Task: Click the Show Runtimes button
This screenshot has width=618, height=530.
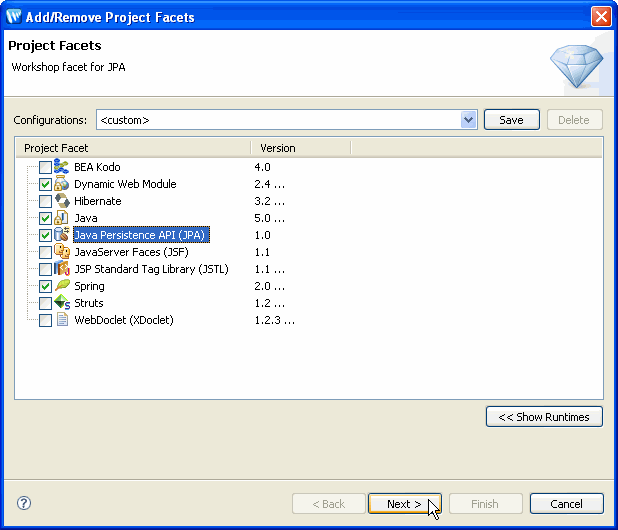Action: 544,417
